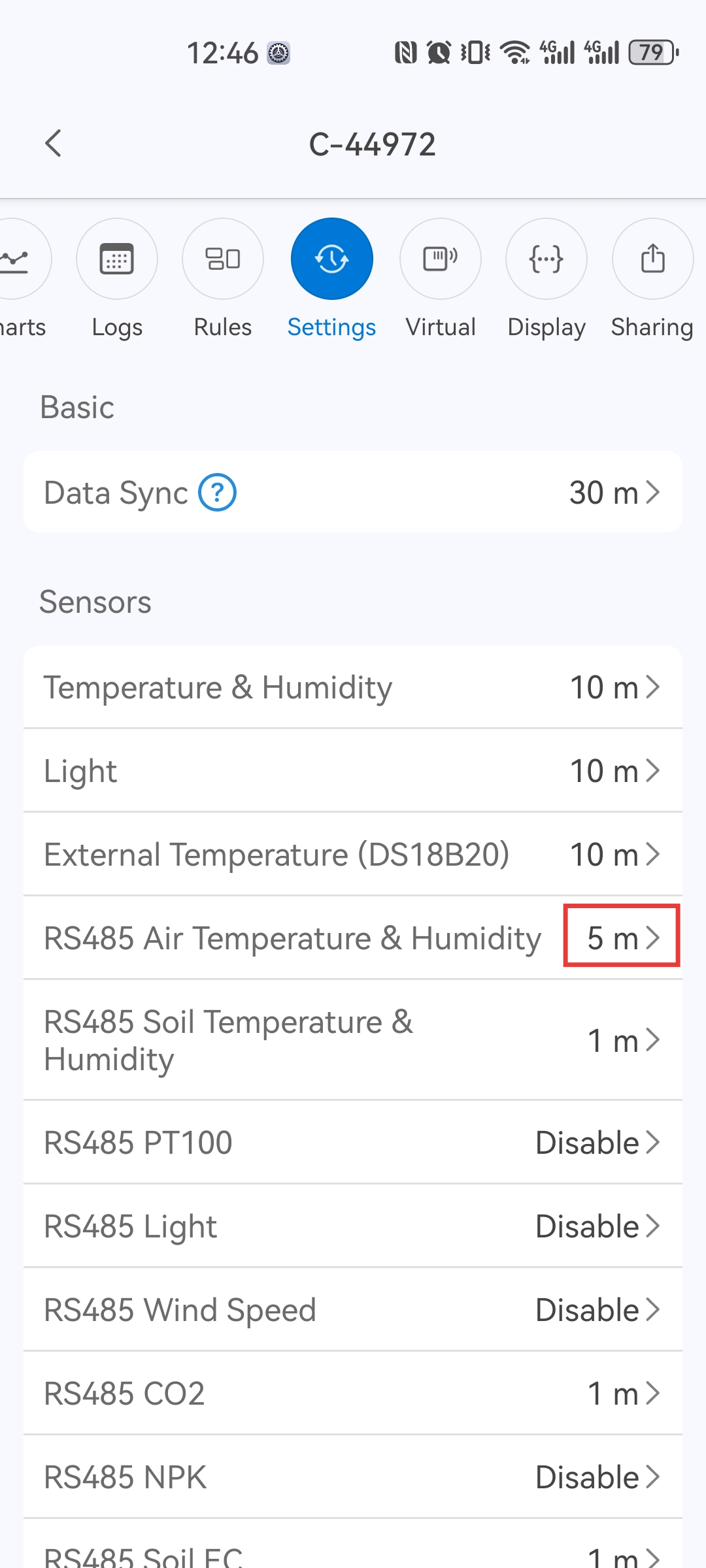
Task: Open the Logs calendar icon
Action: coord(117,259)
